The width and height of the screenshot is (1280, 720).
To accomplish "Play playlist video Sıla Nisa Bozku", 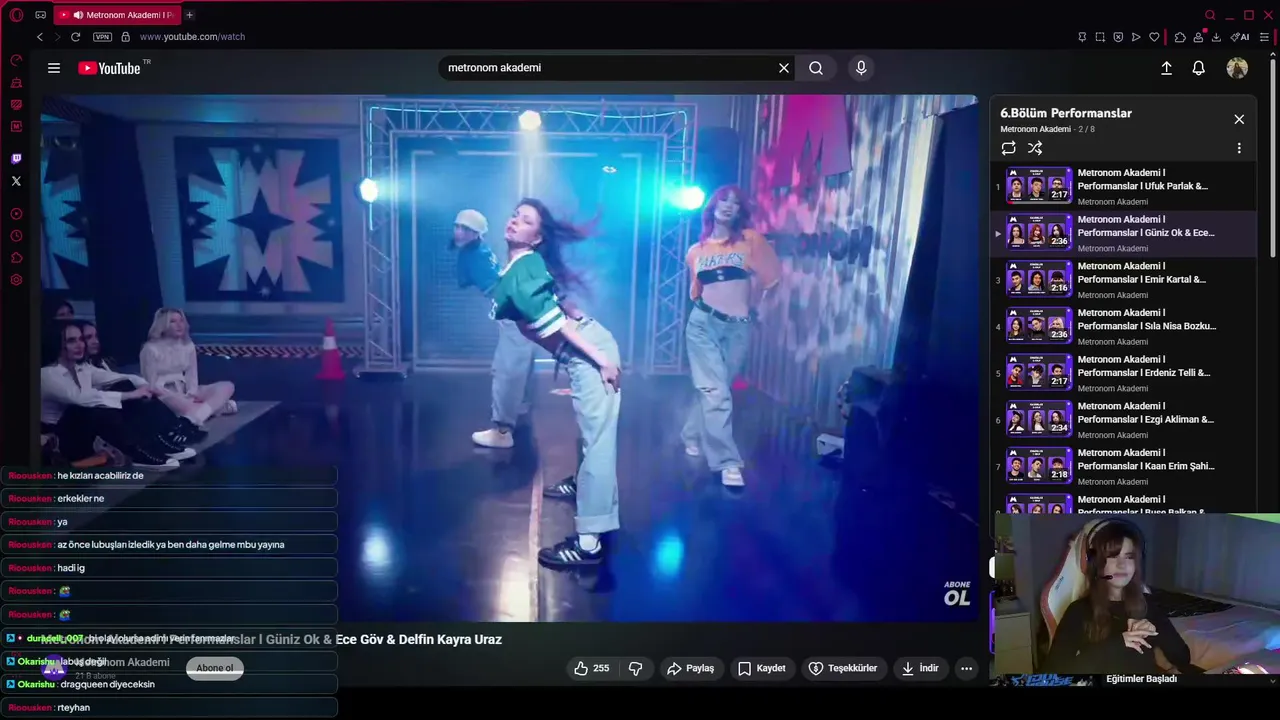I will (x=1124, y=327).
